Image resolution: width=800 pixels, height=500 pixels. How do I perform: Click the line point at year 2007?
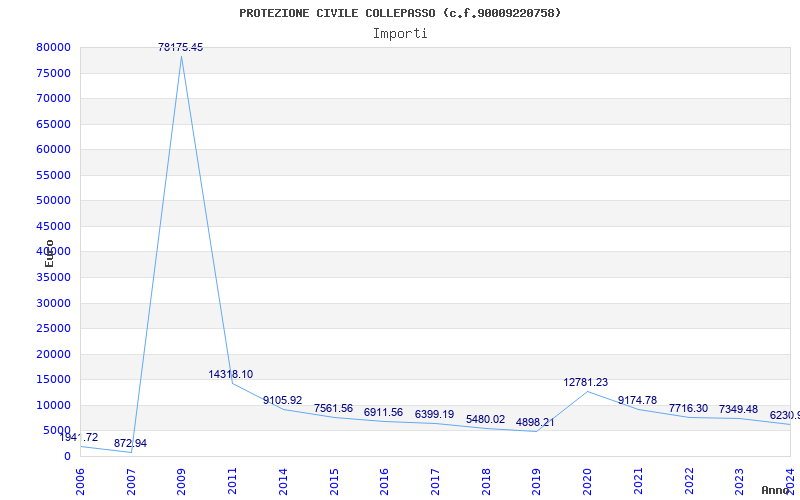pos(131,452)
